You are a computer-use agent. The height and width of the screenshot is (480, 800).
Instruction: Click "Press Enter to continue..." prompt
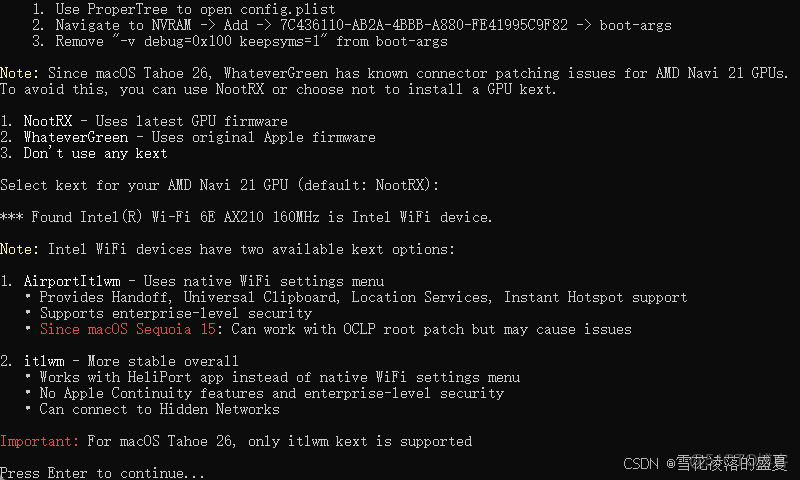(103, 473)
